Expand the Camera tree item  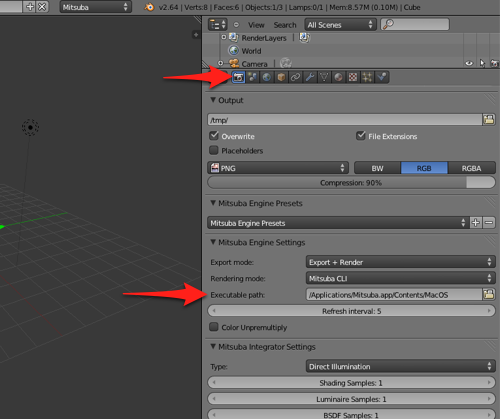pos(220,63)
